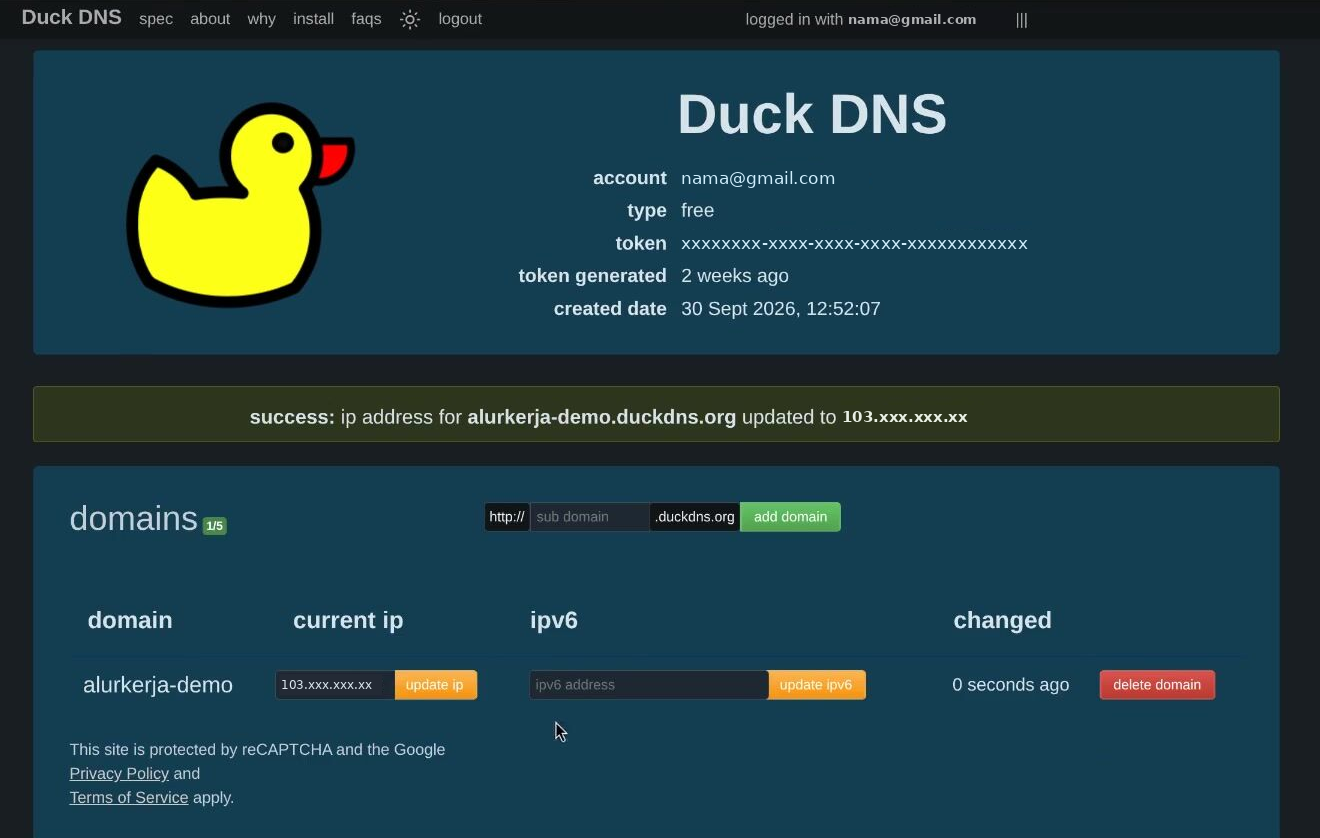Click update ip for alurkerja-demo
Image resolution: width=1320 pixels, height=838 pixels.
pos(435,685)
